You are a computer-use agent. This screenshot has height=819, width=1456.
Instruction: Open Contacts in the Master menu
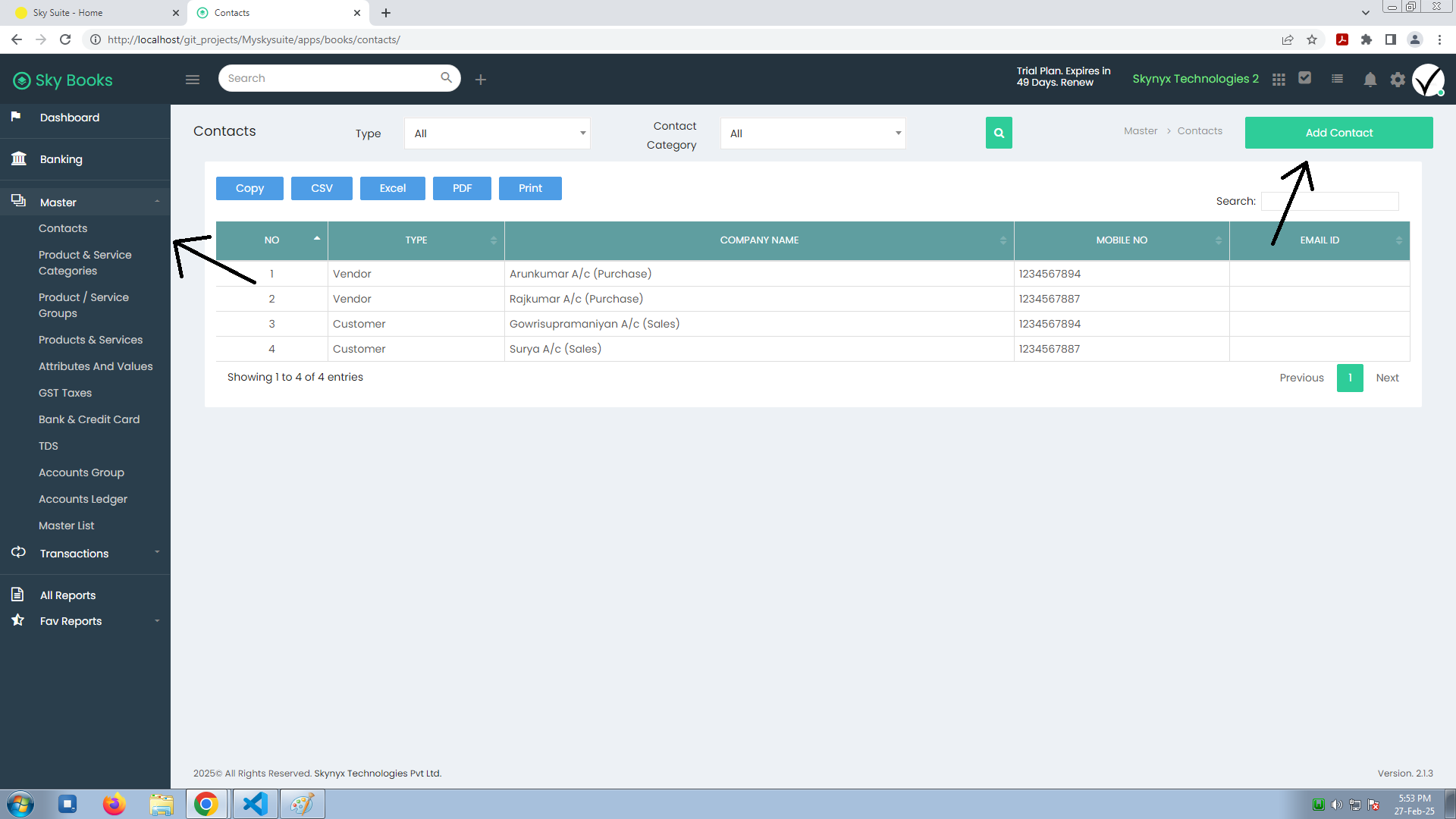tap(63, 228)
